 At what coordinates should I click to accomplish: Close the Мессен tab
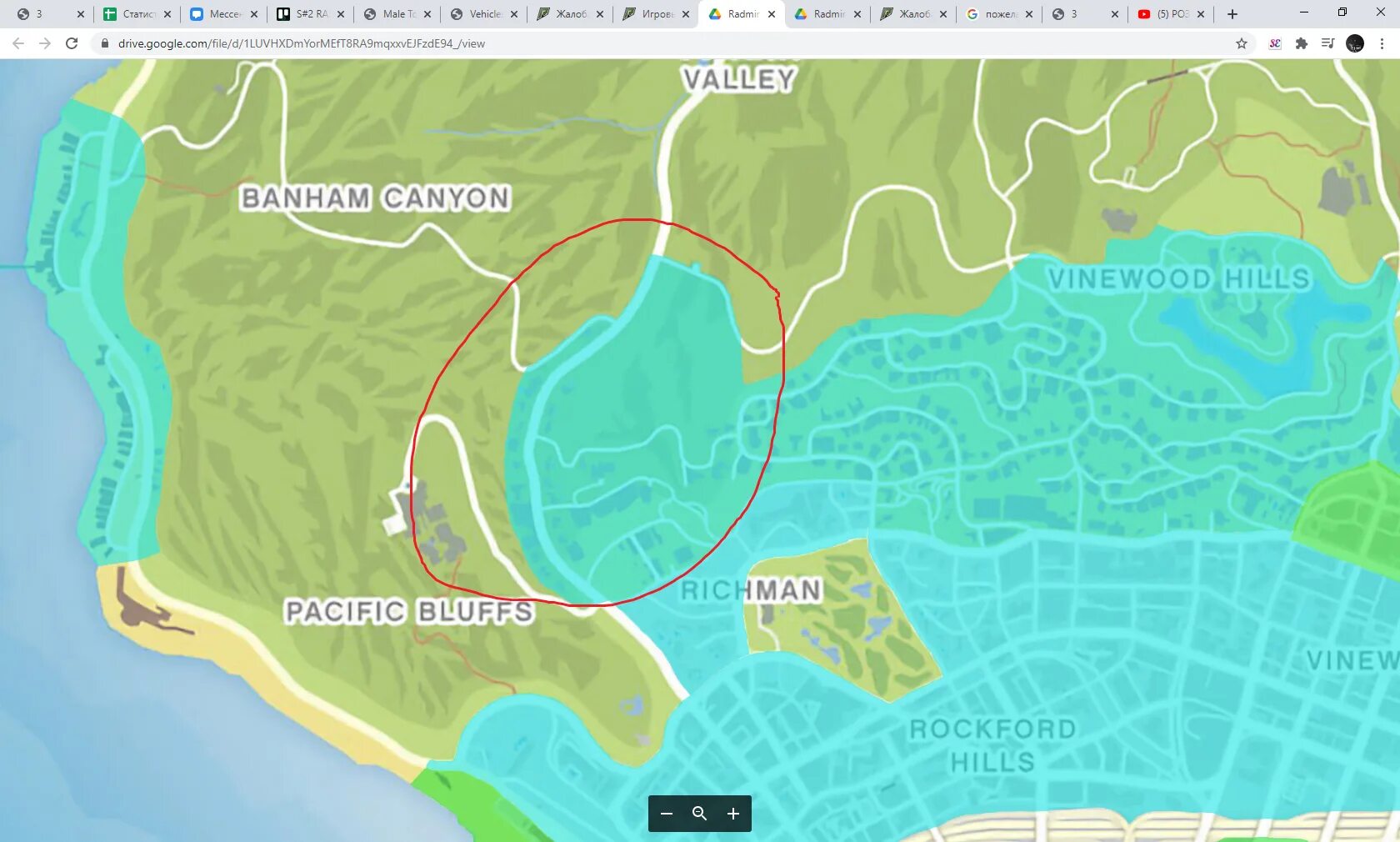coord(254,14)
